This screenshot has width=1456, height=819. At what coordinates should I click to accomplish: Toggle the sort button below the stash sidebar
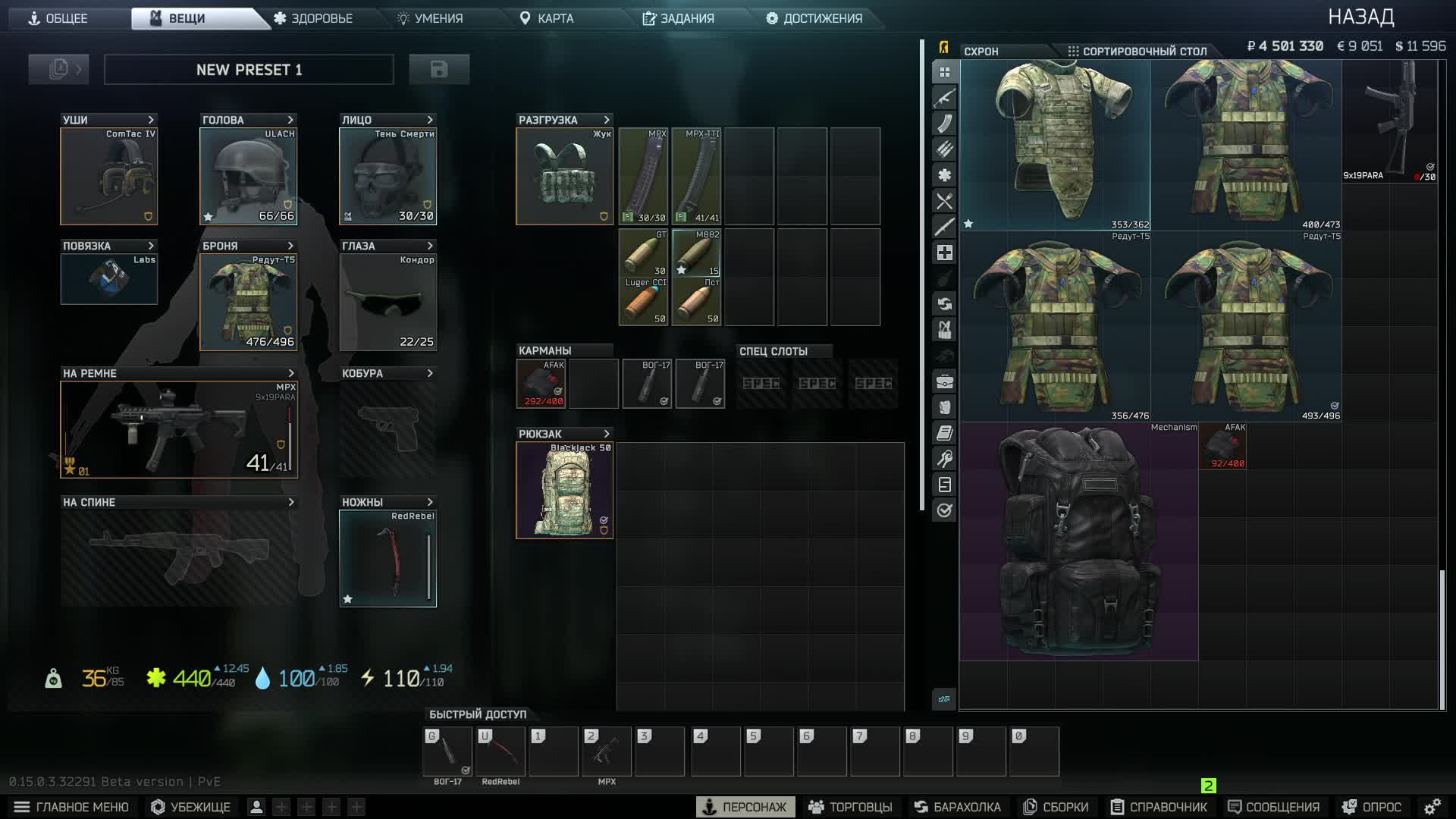(x=943, y=701)
